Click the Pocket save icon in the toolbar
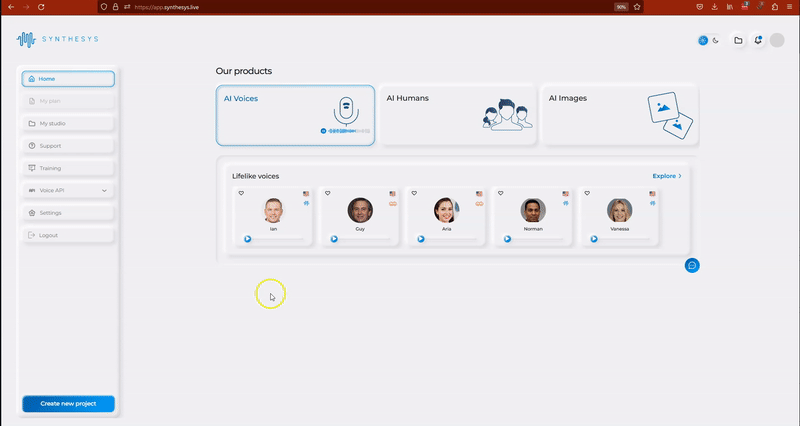Screen dimensions: 800x426 700,7
